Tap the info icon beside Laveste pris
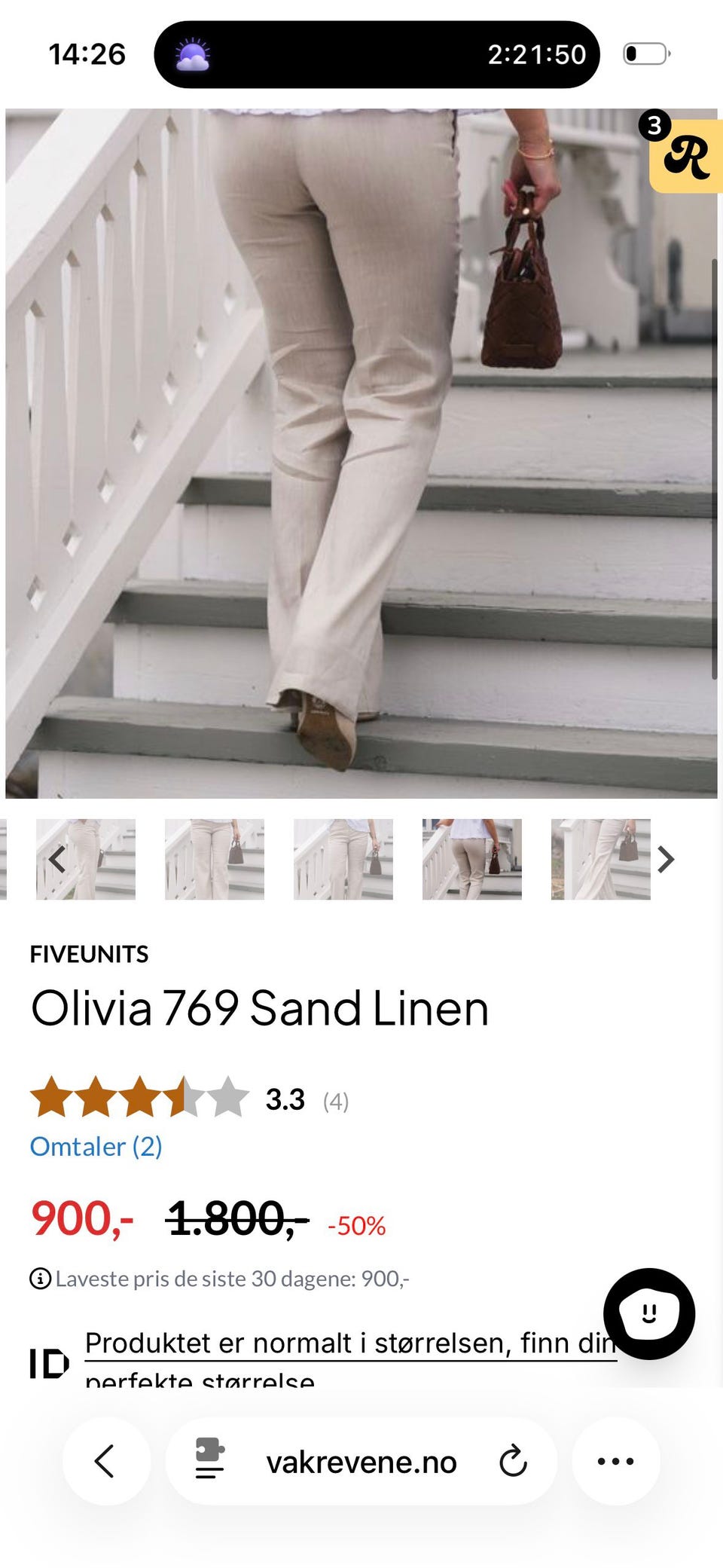 point(40,1279)
